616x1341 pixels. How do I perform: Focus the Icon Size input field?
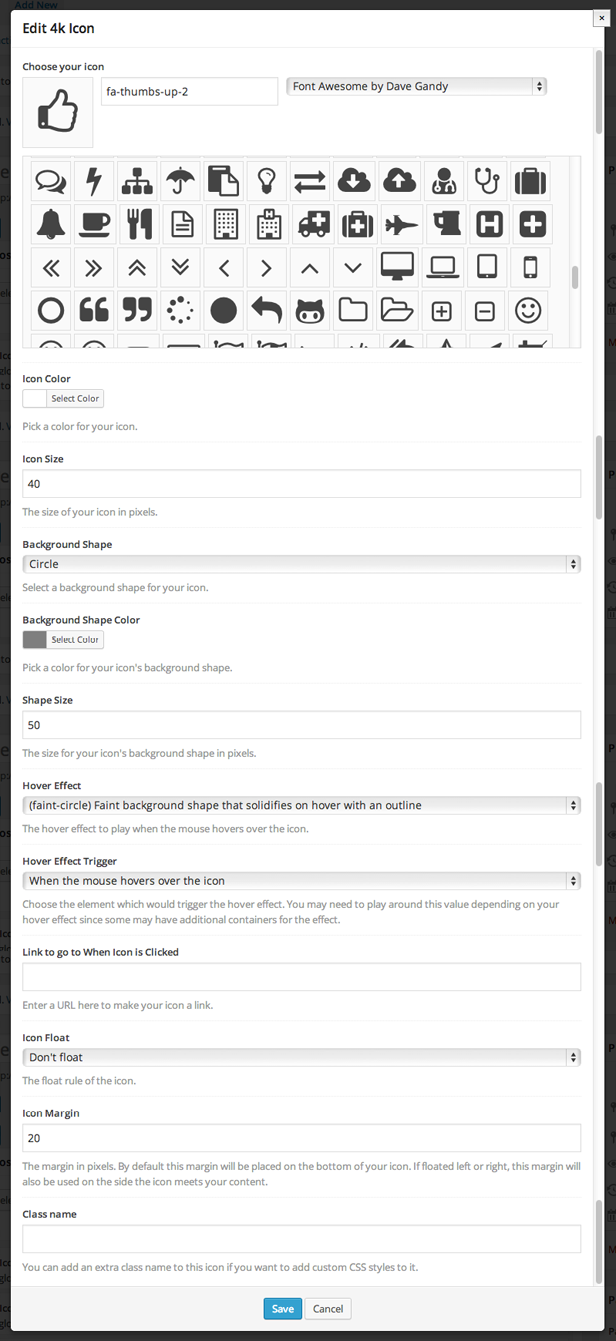point(301,484)
